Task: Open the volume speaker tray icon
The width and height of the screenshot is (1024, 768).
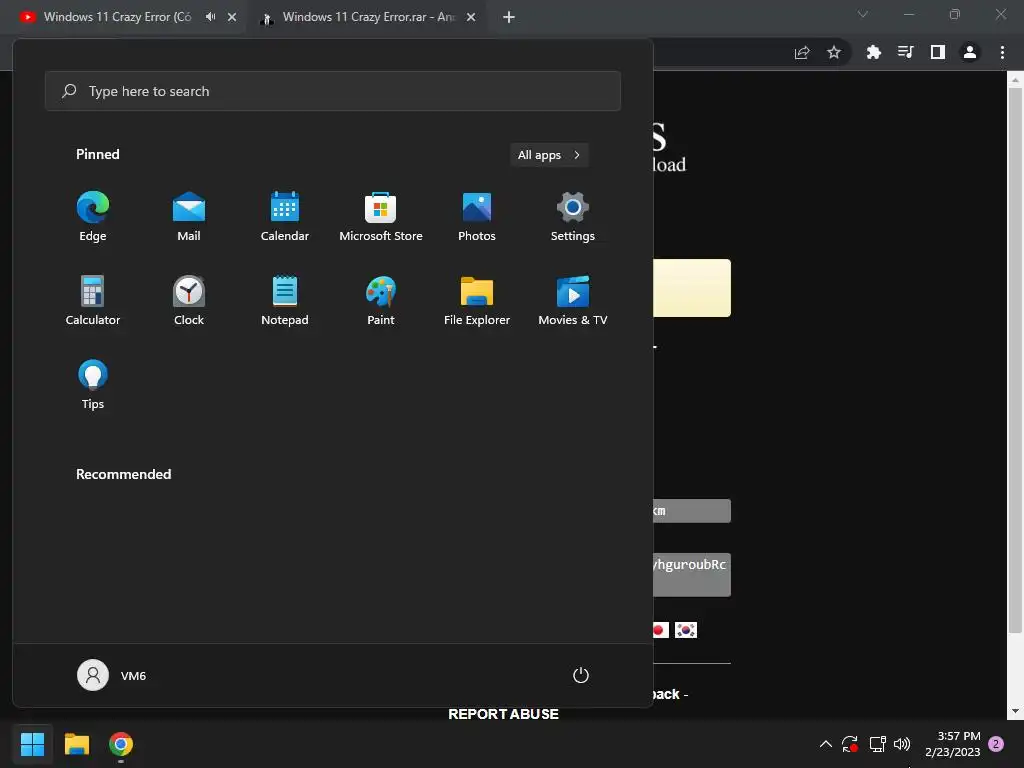Action: tap(902, 744)
